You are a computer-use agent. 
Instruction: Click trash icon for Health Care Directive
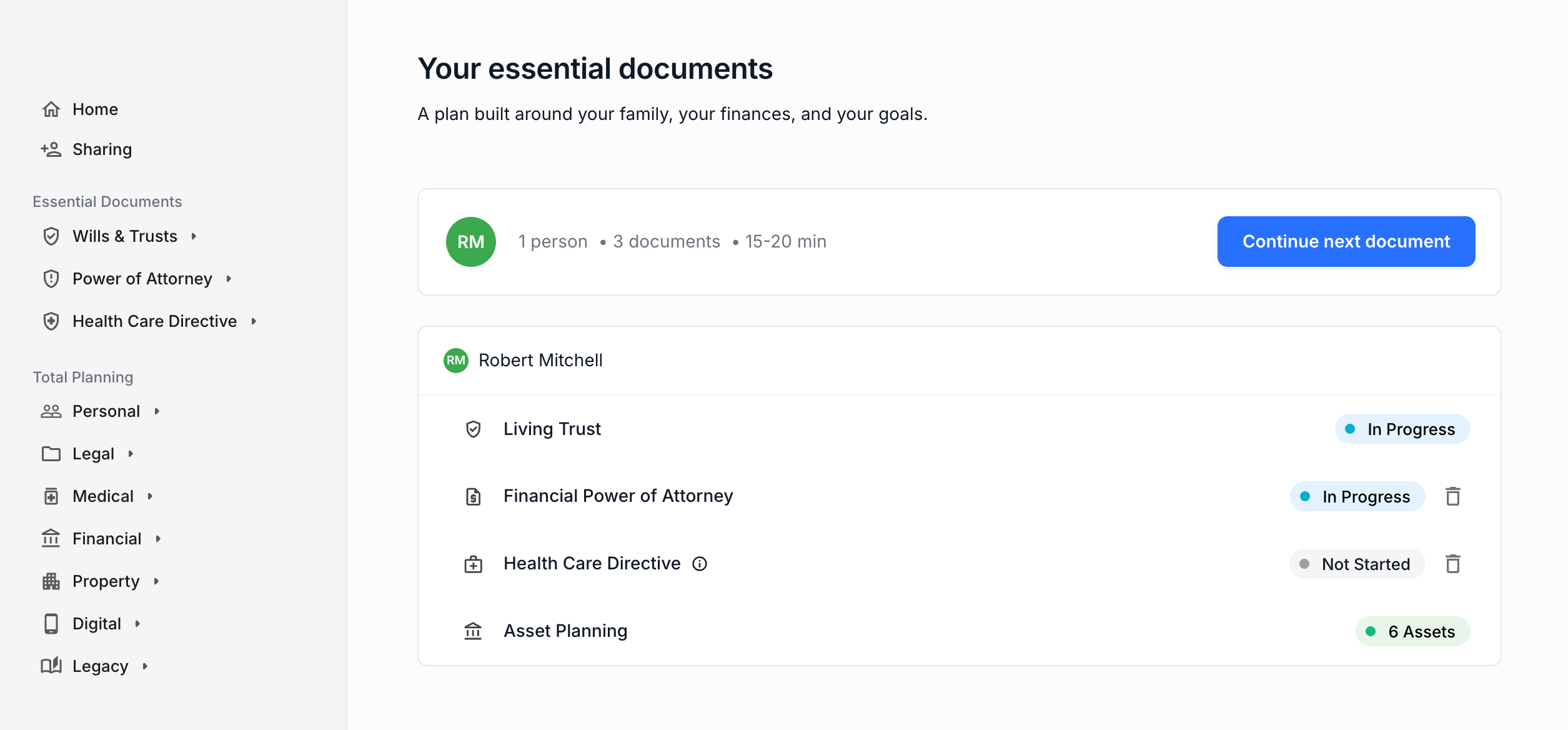pos(1453,564)
